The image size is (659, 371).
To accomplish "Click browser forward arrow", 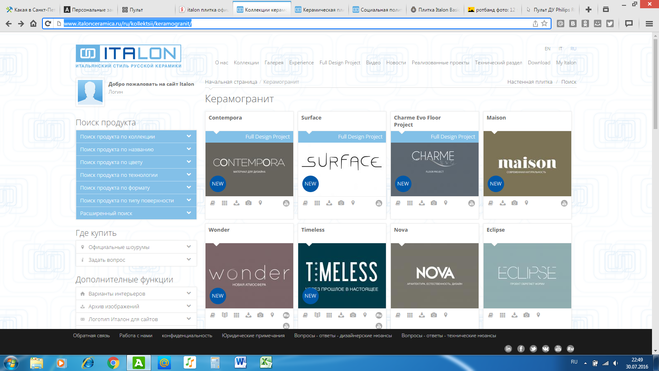I will coord(21,24).
